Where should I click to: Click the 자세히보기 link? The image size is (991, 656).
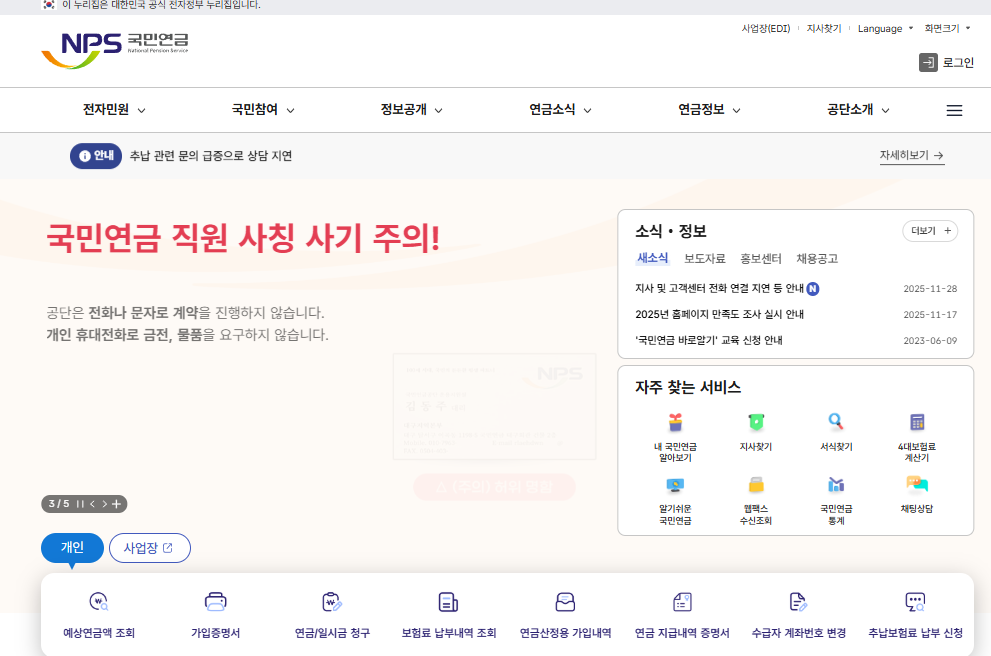[x=912, y=155]
